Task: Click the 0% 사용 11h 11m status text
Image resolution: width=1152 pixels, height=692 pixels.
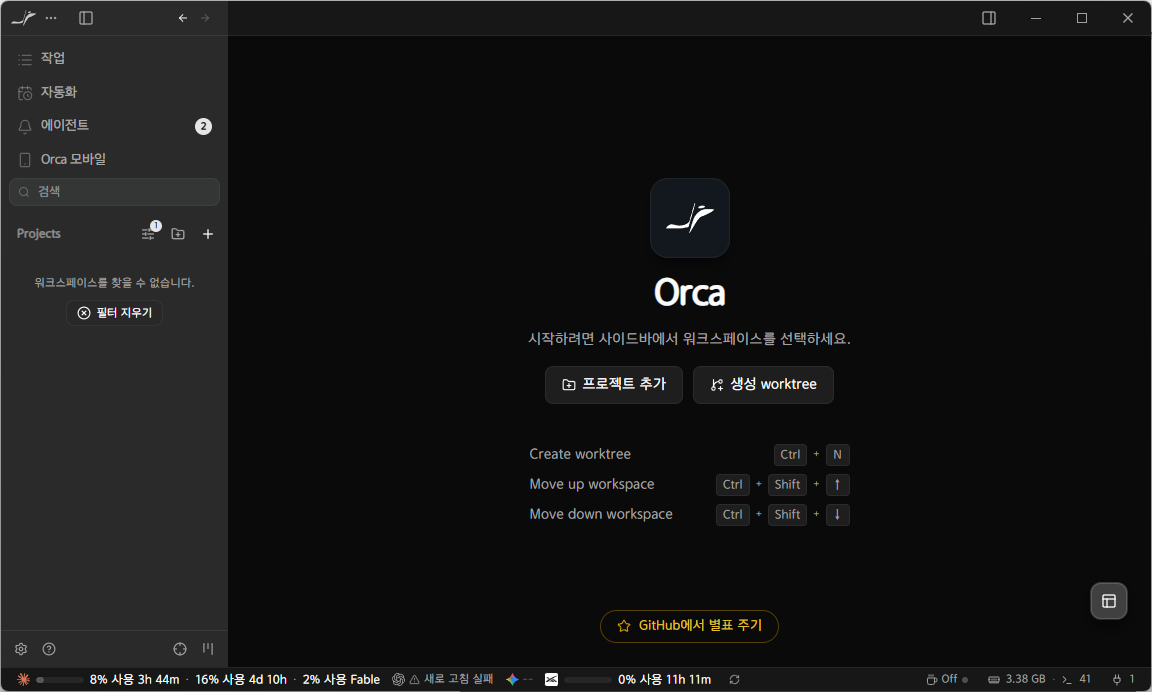Action: 664,680
